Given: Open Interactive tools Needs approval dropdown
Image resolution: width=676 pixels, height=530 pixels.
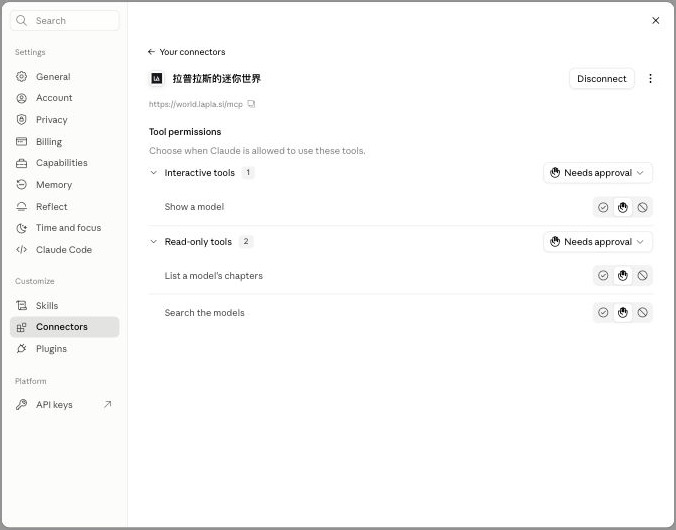Looking at the screenshot, I should point(598,173).
